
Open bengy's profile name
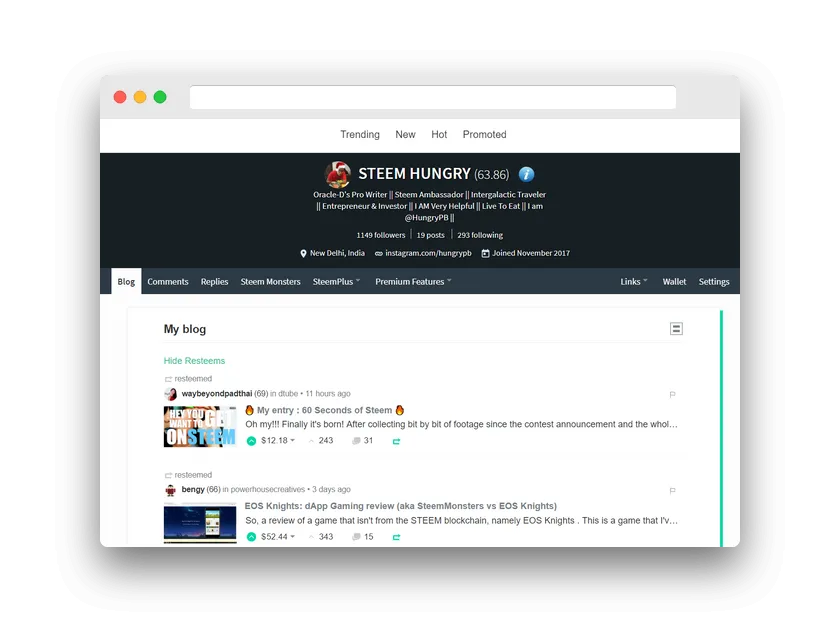(x=193, y=489)
